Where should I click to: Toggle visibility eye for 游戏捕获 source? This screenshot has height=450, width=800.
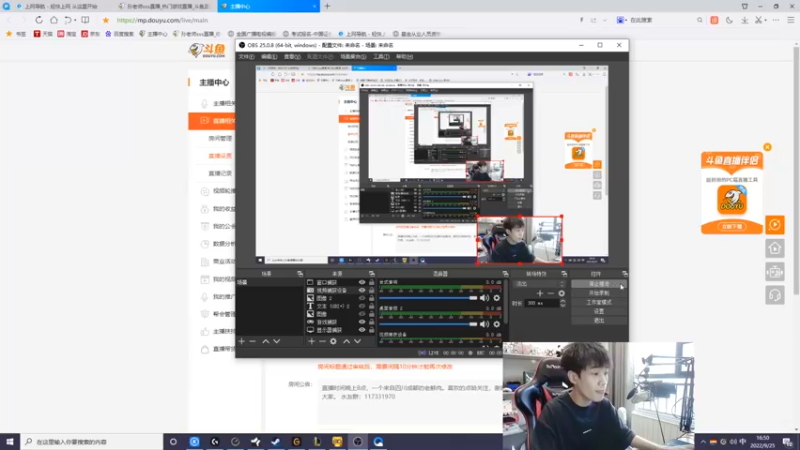point(362,322)
